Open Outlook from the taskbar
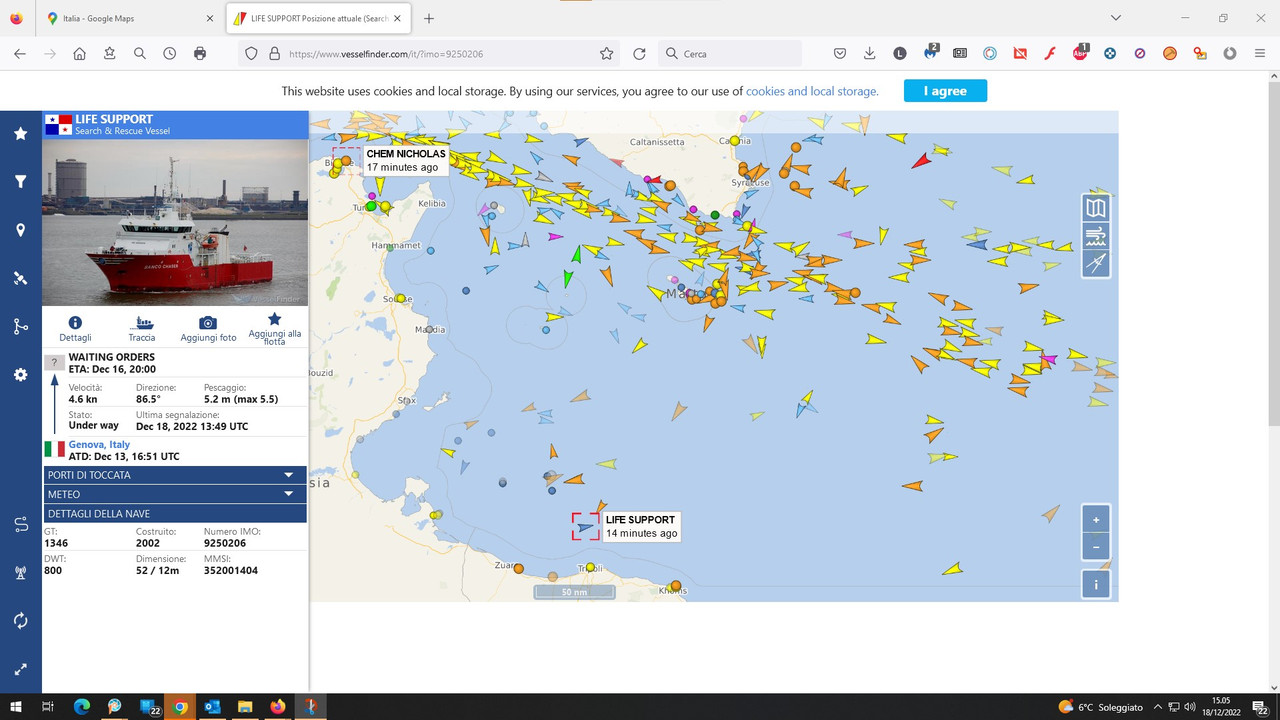The height and width of the screenshot is (720, 1280). (x=212, y=707)
